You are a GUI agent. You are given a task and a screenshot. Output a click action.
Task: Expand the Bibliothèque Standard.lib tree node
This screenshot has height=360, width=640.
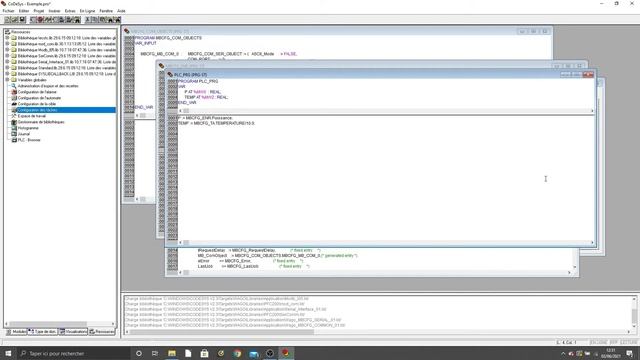(7, 68)
